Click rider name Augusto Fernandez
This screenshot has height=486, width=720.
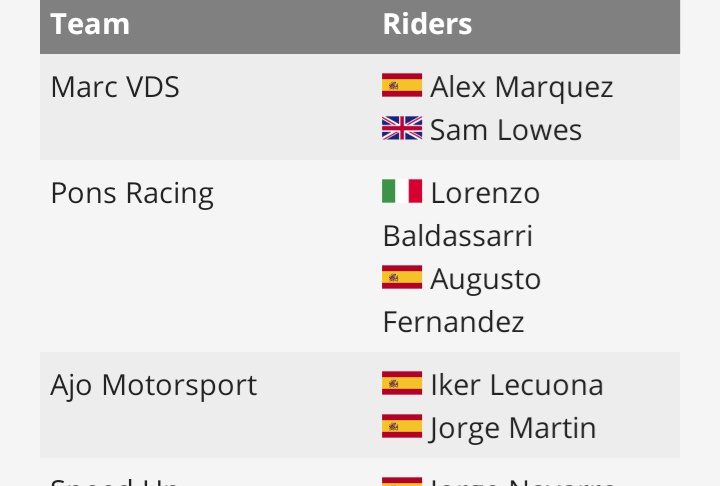[485, 279]
